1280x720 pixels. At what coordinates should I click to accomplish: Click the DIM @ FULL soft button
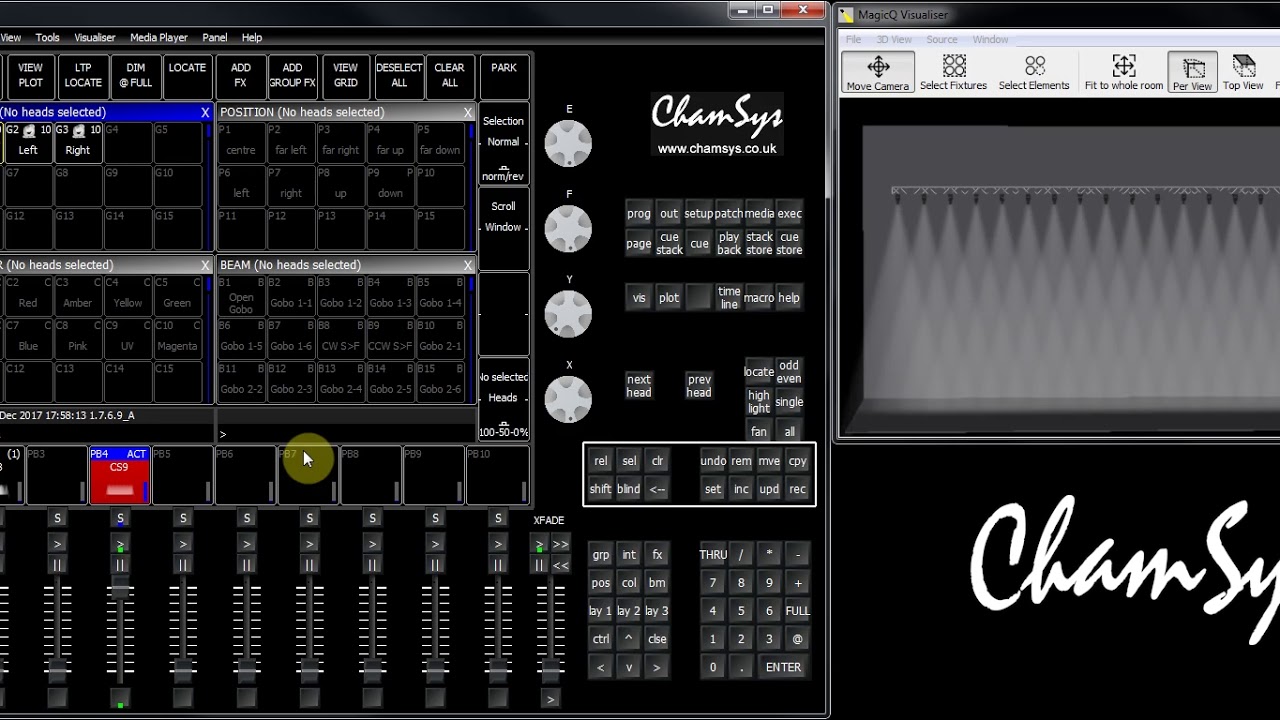pyautogui.click(x=136, y=76)
